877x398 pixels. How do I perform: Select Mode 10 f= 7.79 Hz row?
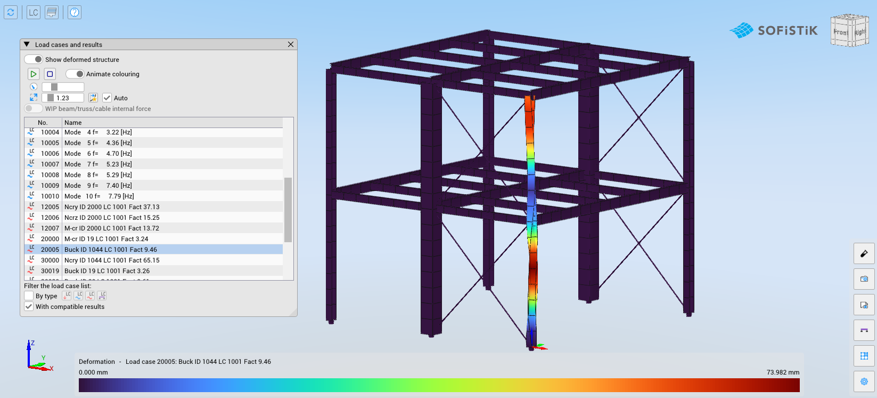[x=154, y=196]
